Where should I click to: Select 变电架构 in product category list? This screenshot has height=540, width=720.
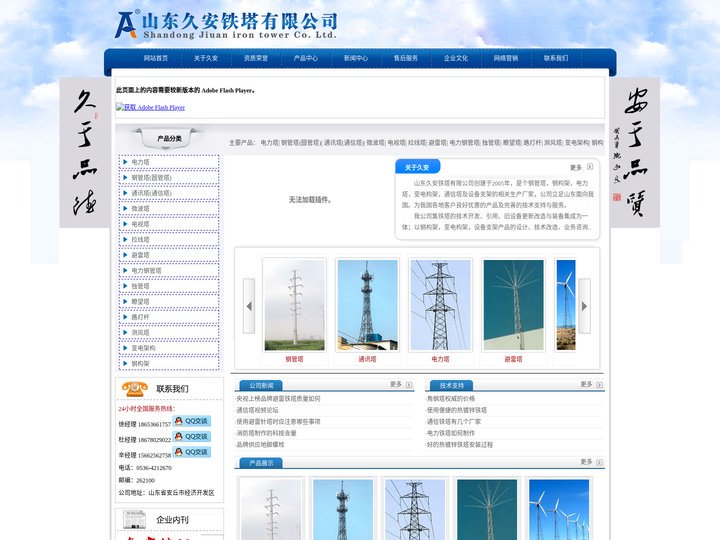point(143,348)
